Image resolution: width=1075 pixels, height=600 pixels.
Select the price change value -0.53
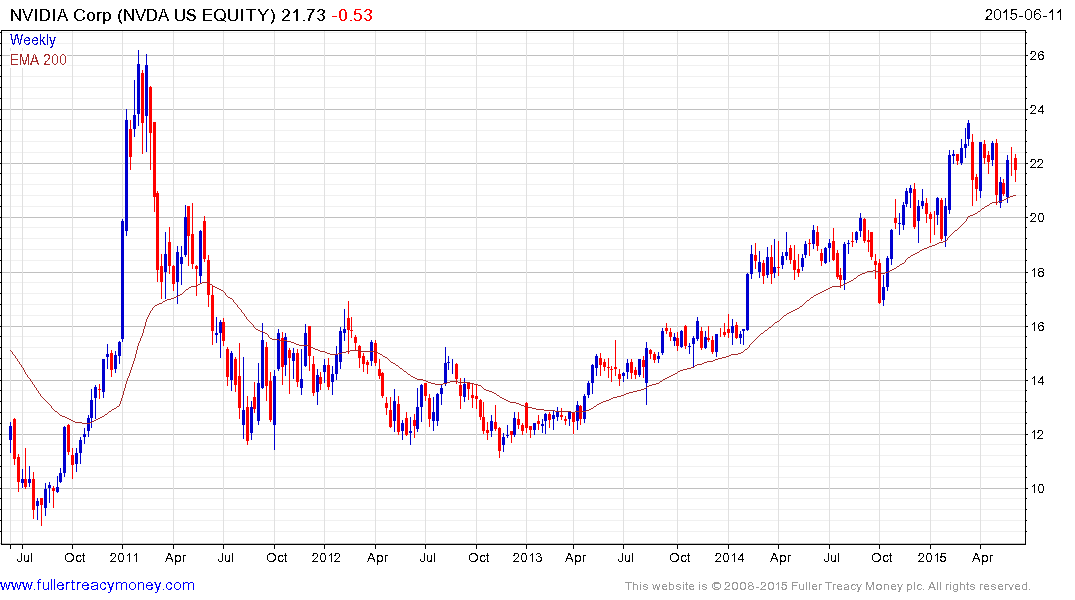[x=352, y=15]
